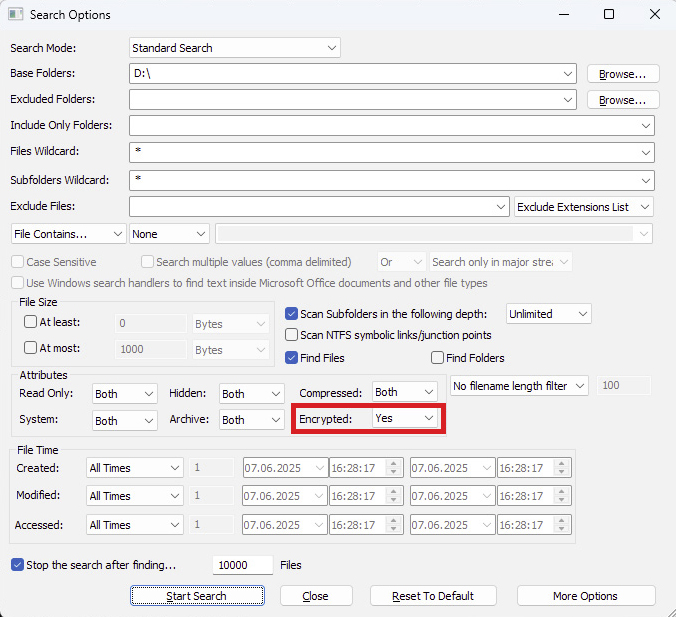Open the Encrypted attribute dropdown
Image resolution: width=676 pixels, height=617 pixels.
coord(404,418)
